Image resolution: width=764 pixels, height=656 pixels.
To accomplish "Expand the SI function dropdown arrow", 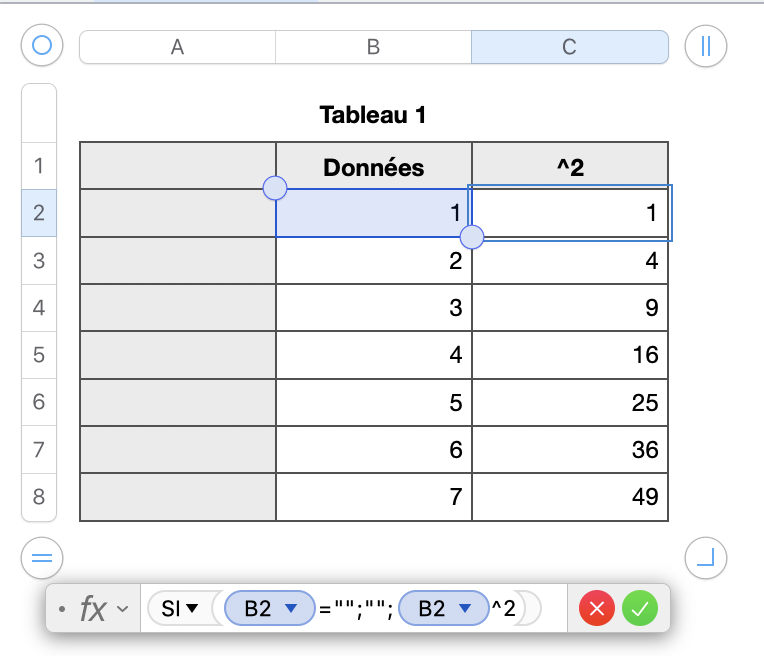I will (191, 608).
